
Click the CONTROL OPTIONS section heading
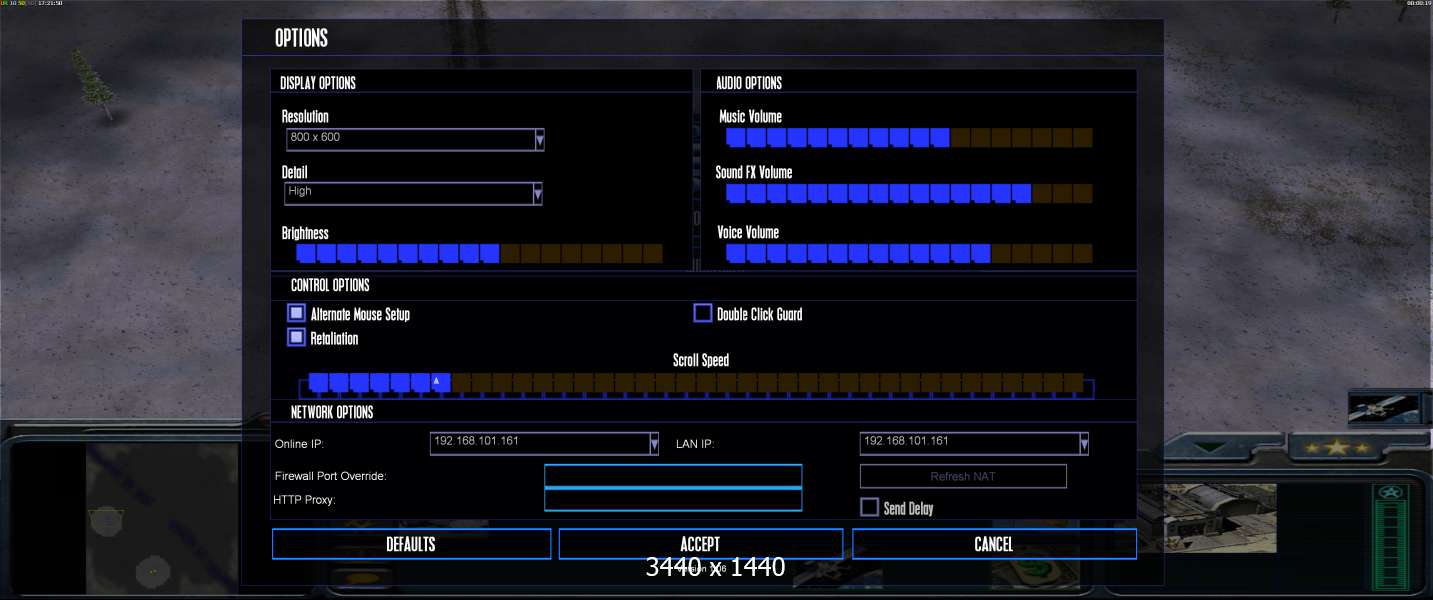pos(330,285)
